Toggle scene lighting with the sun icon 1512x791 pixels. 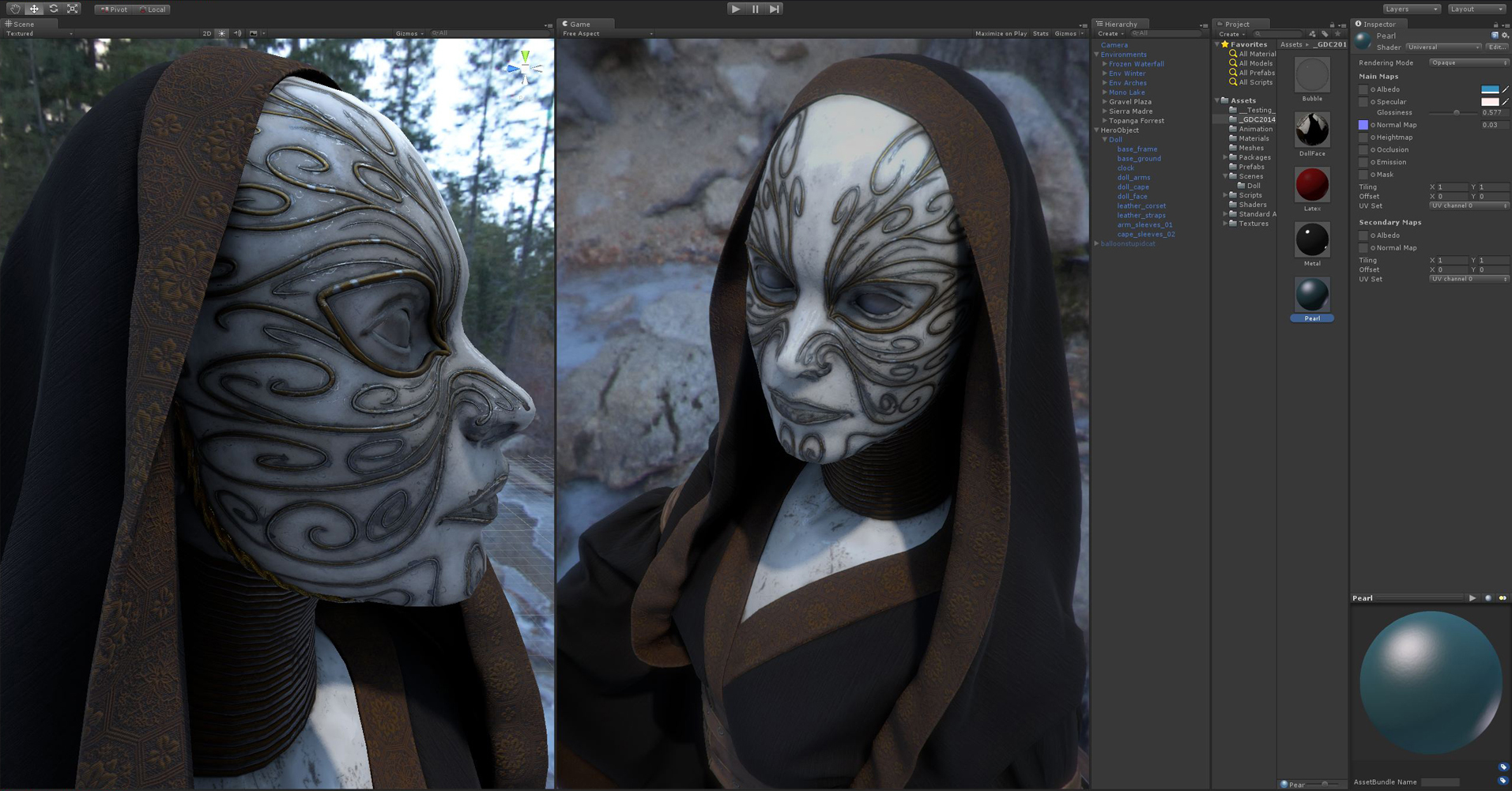pos(222,34)
